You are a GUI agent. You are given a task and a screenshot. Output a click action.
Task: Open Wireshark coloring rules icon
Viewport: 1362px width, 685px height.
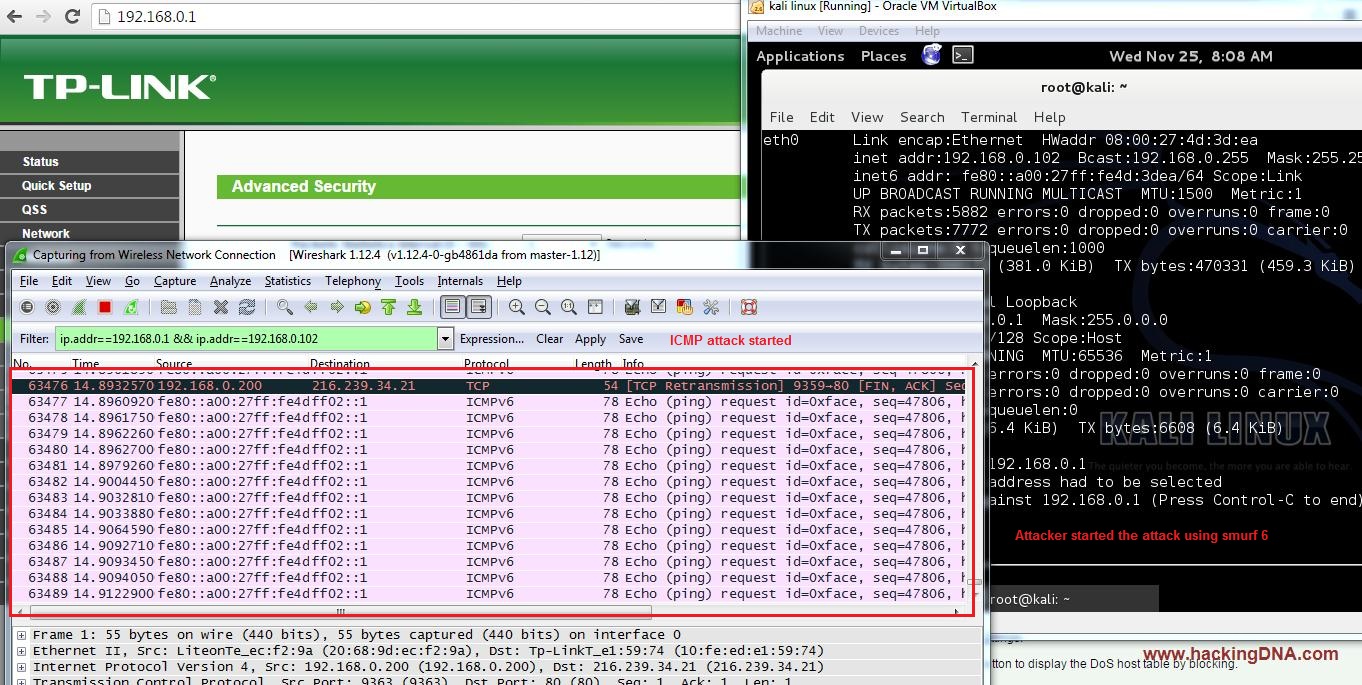[x=684, y=307]
